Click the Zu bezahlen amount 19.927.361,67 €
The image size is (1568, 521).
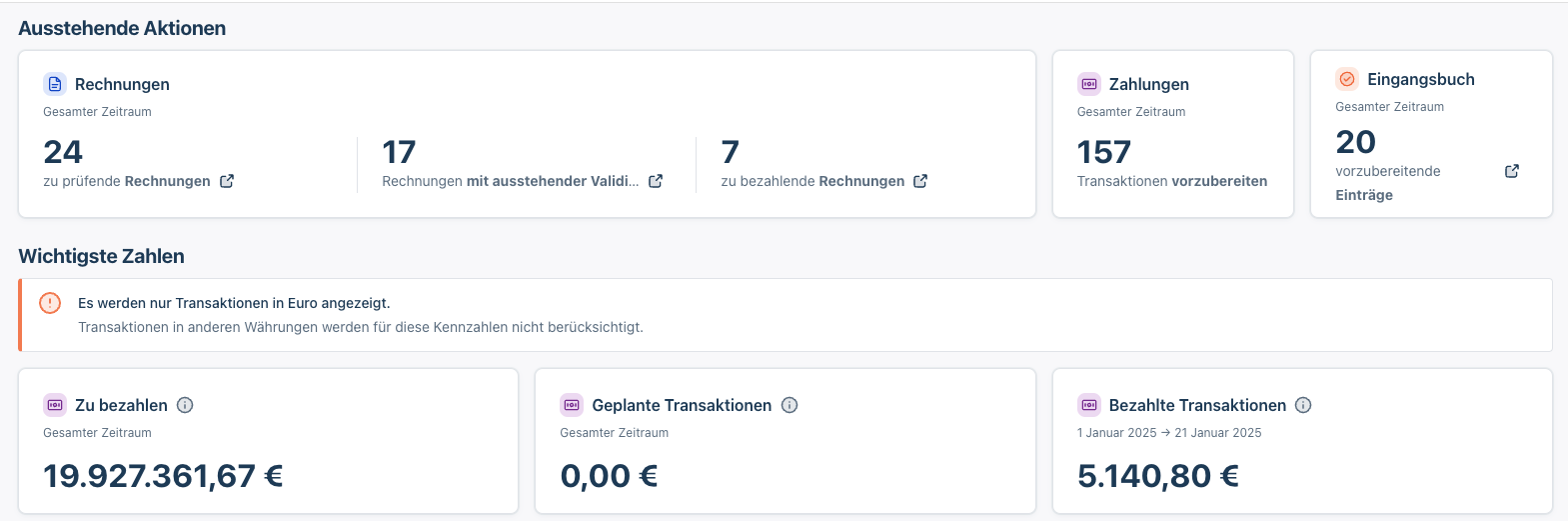click(163, 476)
